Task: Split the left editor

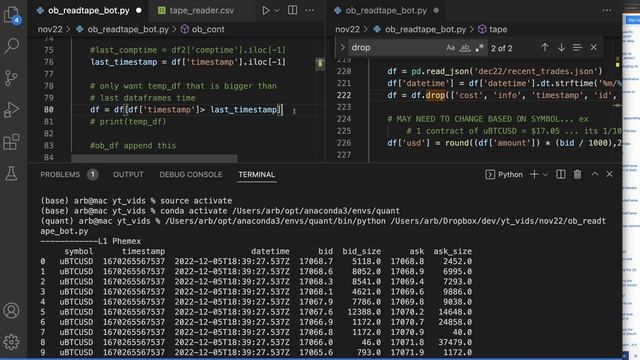Action: coord(292,10)
